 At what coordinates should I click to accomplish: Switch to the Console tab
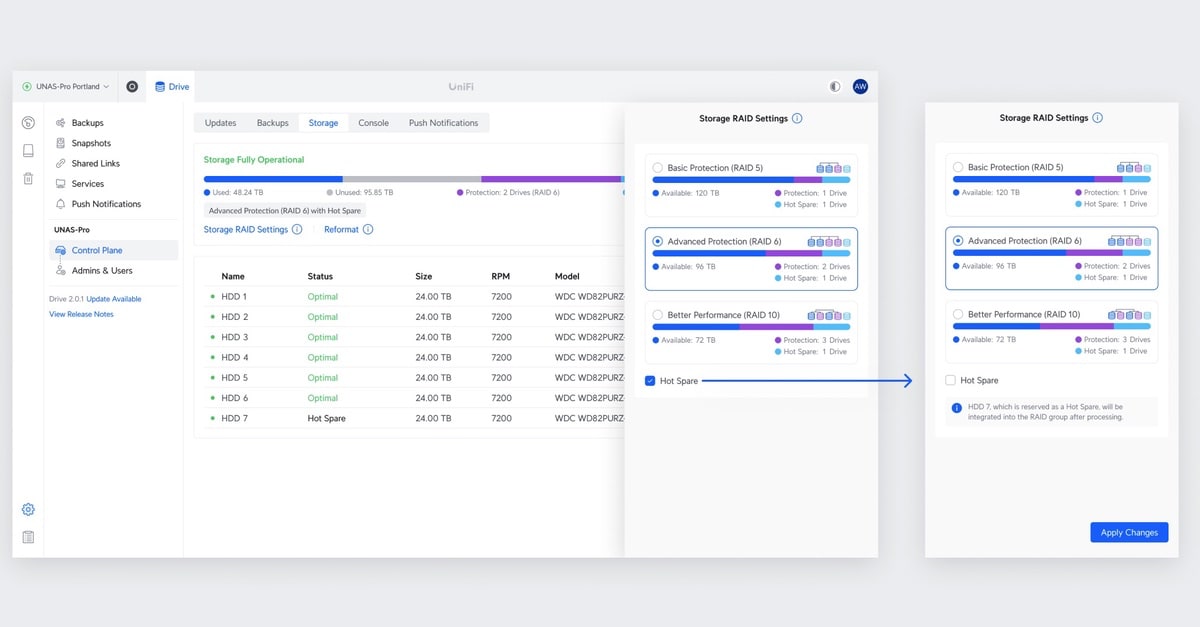pyautogui.click(x=373, y=123)
